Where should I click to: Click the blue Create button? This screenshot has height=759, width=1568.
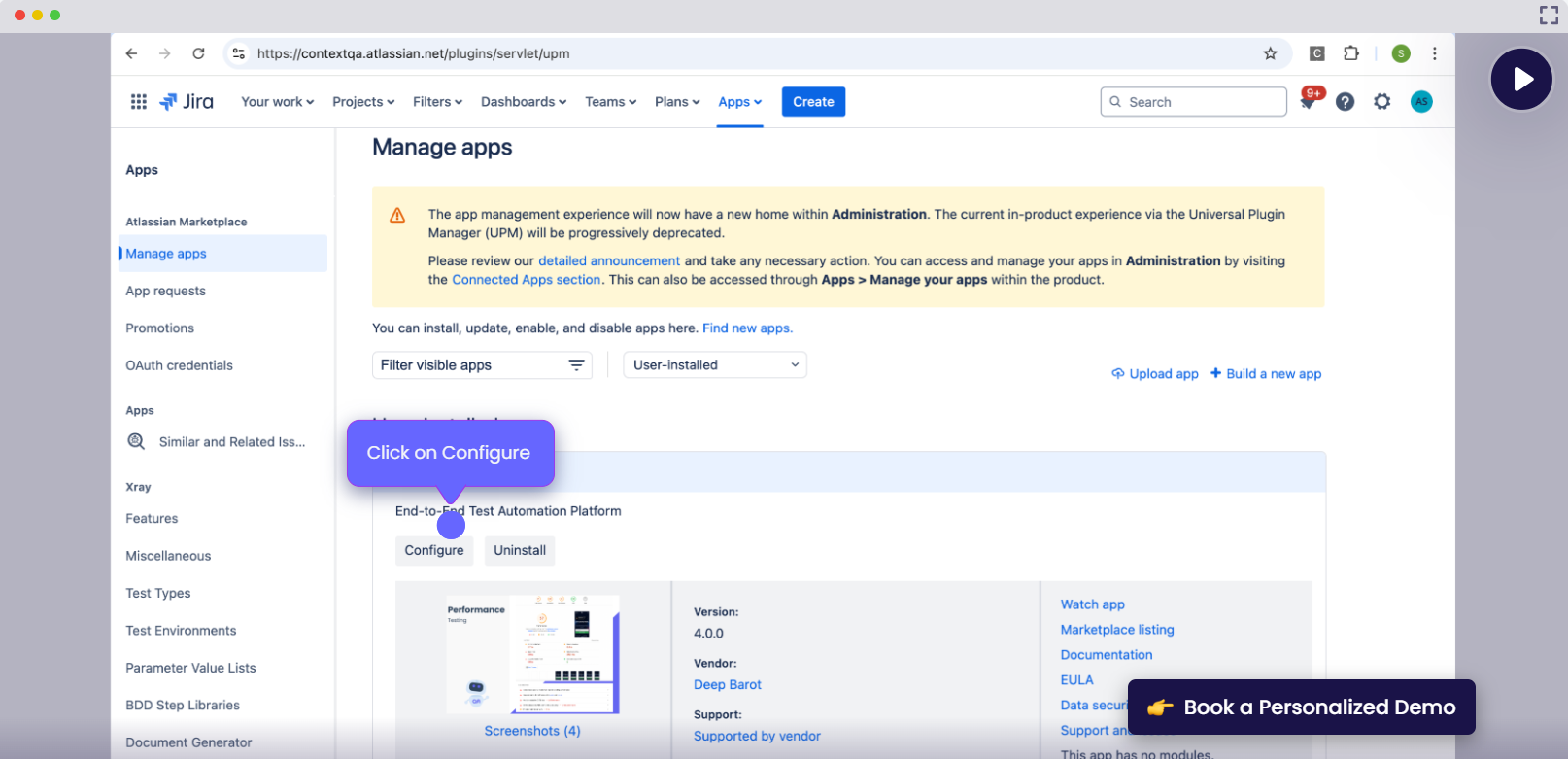(x=813, y=102)
